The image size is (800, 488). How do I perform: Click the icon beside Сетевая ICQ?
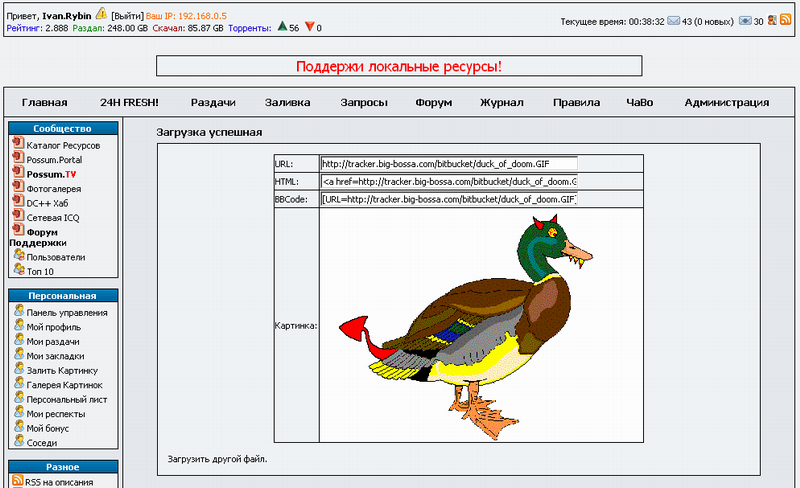click(18, 215)
